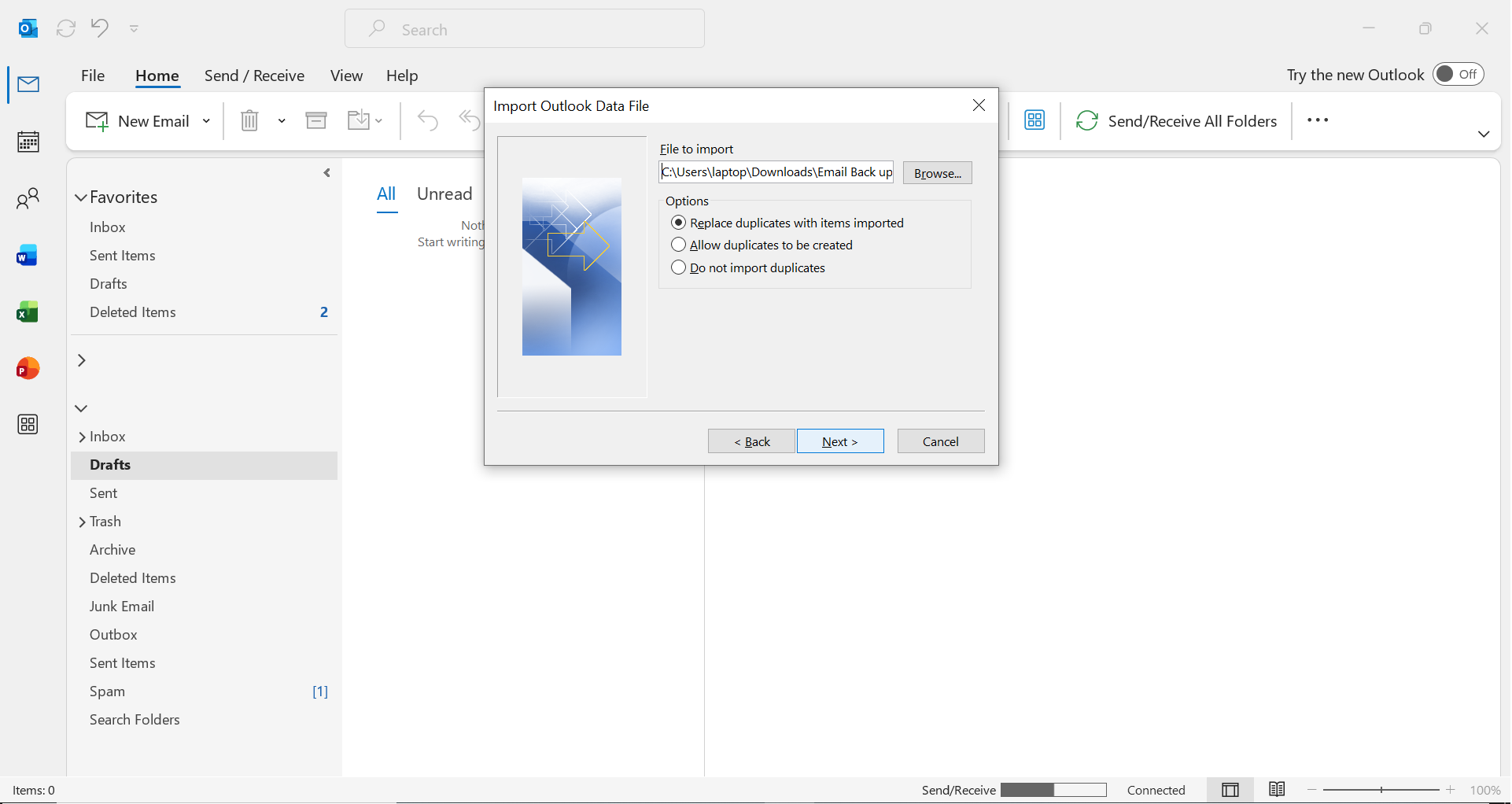The height and width of the screenshot is (804, 1512).
Task: Click zoom in plus button
Action: [1451, 790]
